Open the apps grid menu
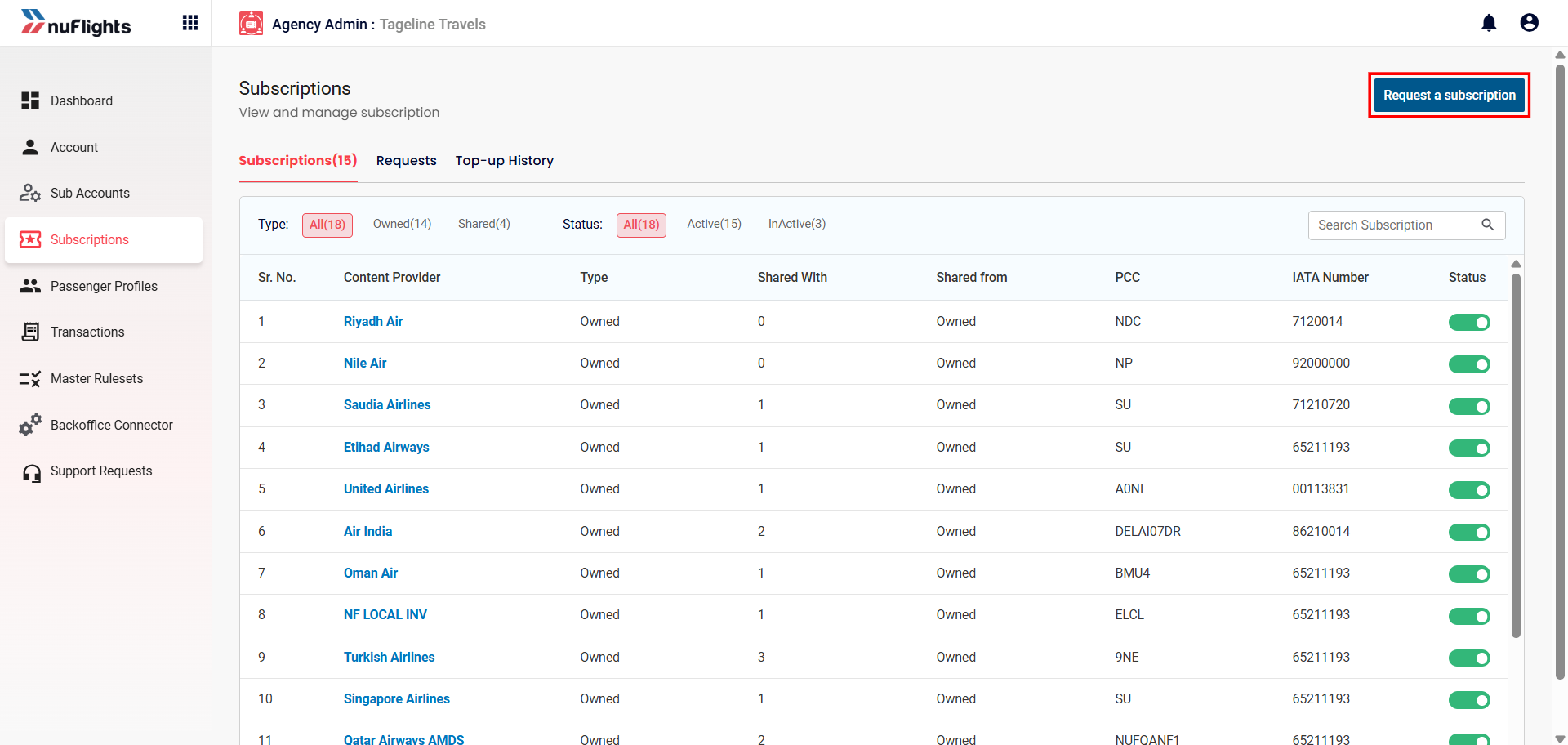Screen dimensions: 1568x745 pos(190,23)
